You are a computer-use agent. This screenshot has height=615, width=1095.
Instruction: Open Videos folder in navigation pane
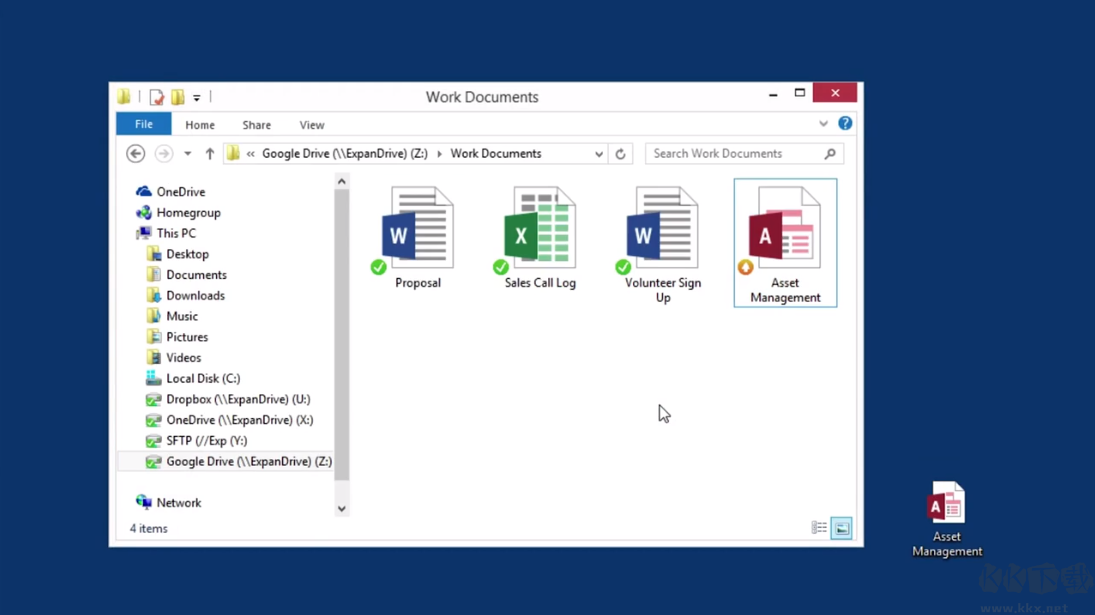click(x=174, y=357)
